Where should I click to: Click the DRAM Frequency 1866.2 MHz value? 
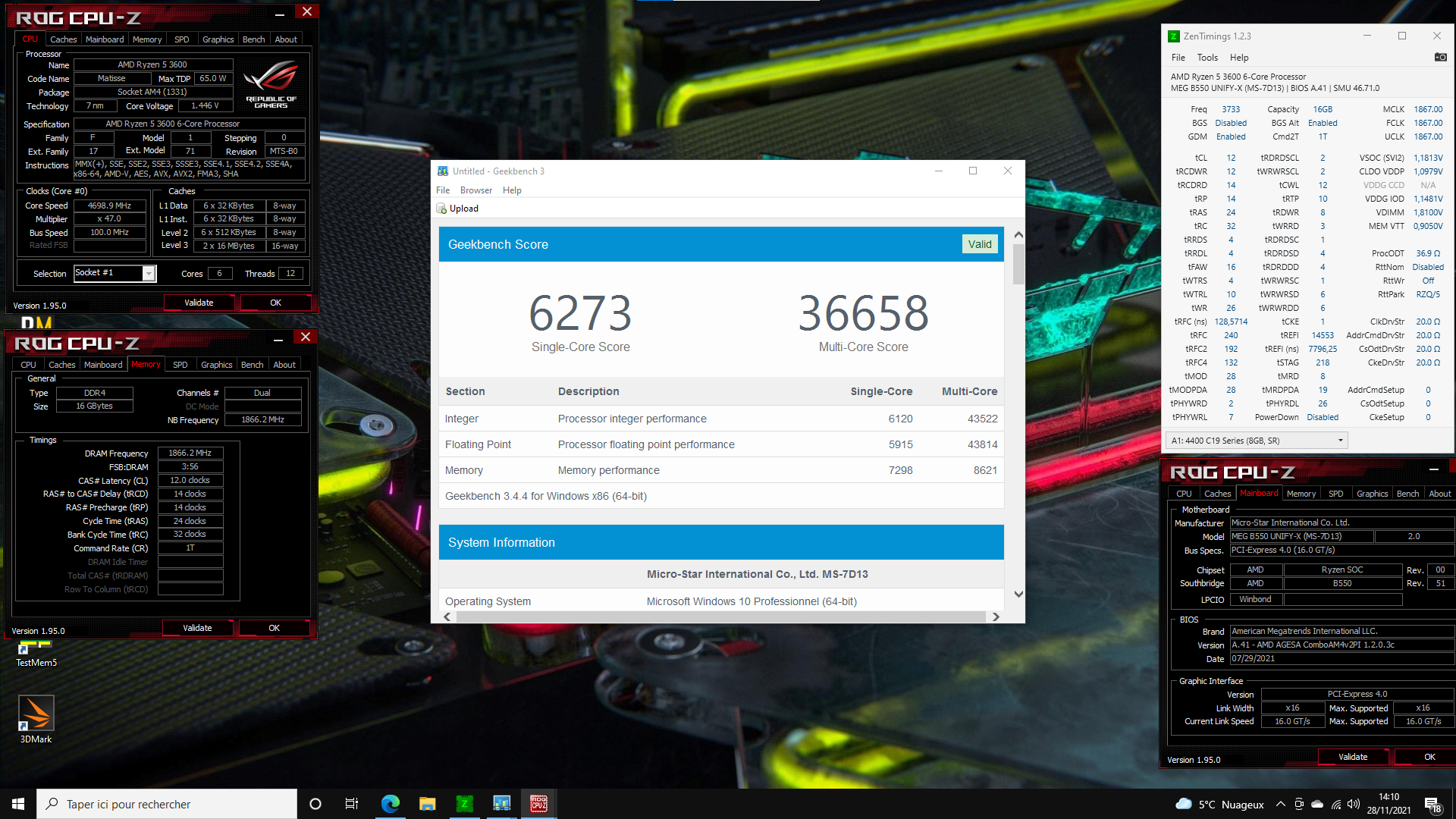tap(190, 453)
